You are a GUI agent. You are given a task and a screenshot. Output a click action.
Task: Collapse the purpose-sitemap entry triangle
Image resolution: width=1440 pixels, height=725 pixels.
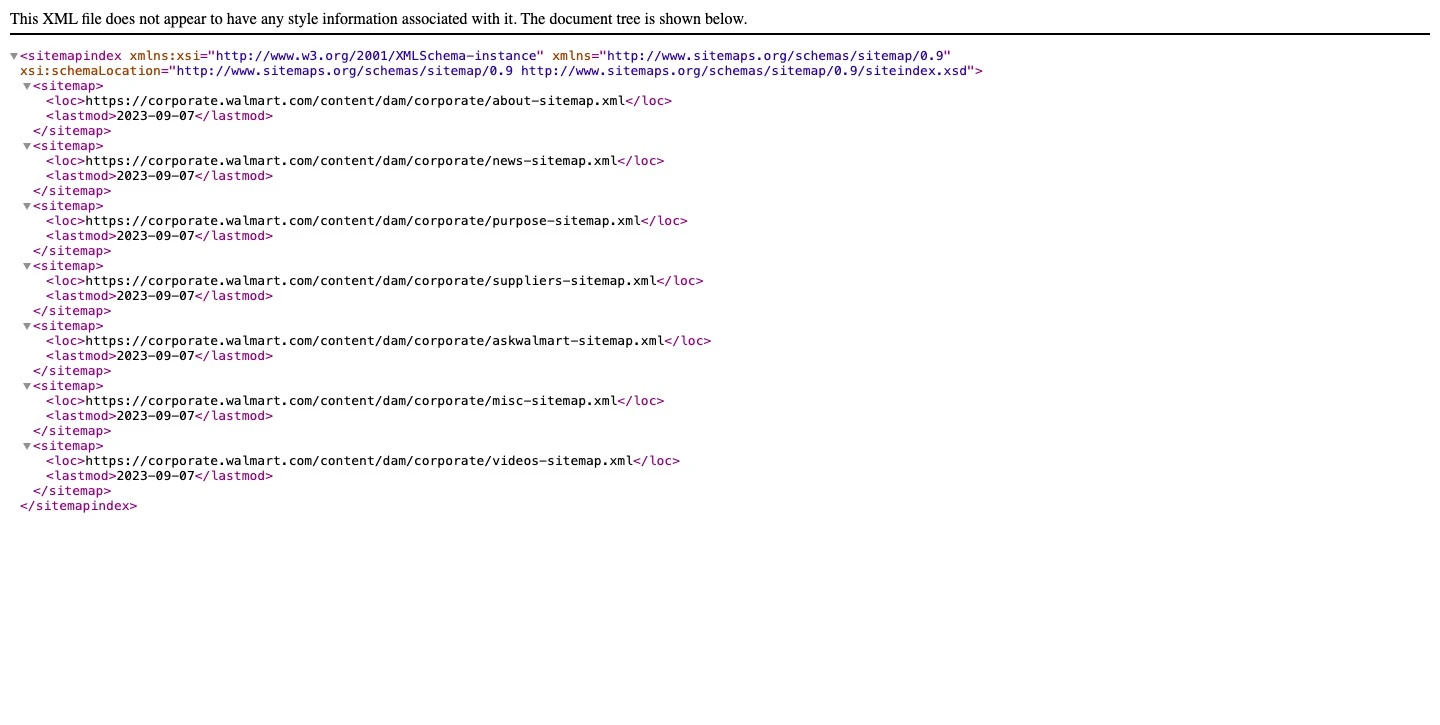(x=27, y=206)
